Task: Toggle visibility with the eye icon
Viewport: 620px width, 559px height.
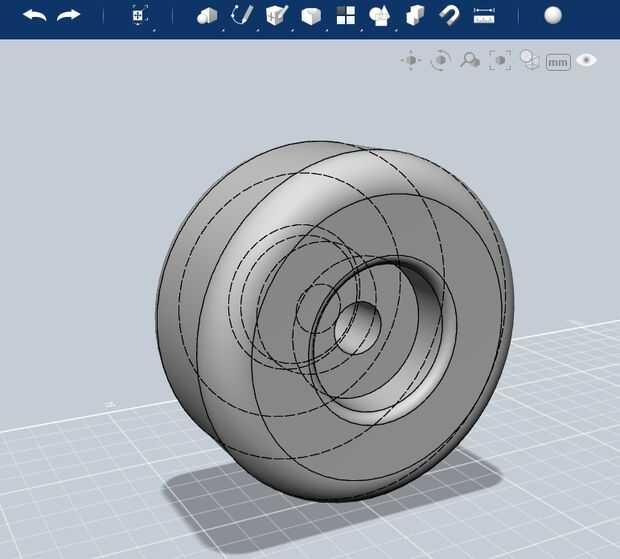Action: (586, 60)
